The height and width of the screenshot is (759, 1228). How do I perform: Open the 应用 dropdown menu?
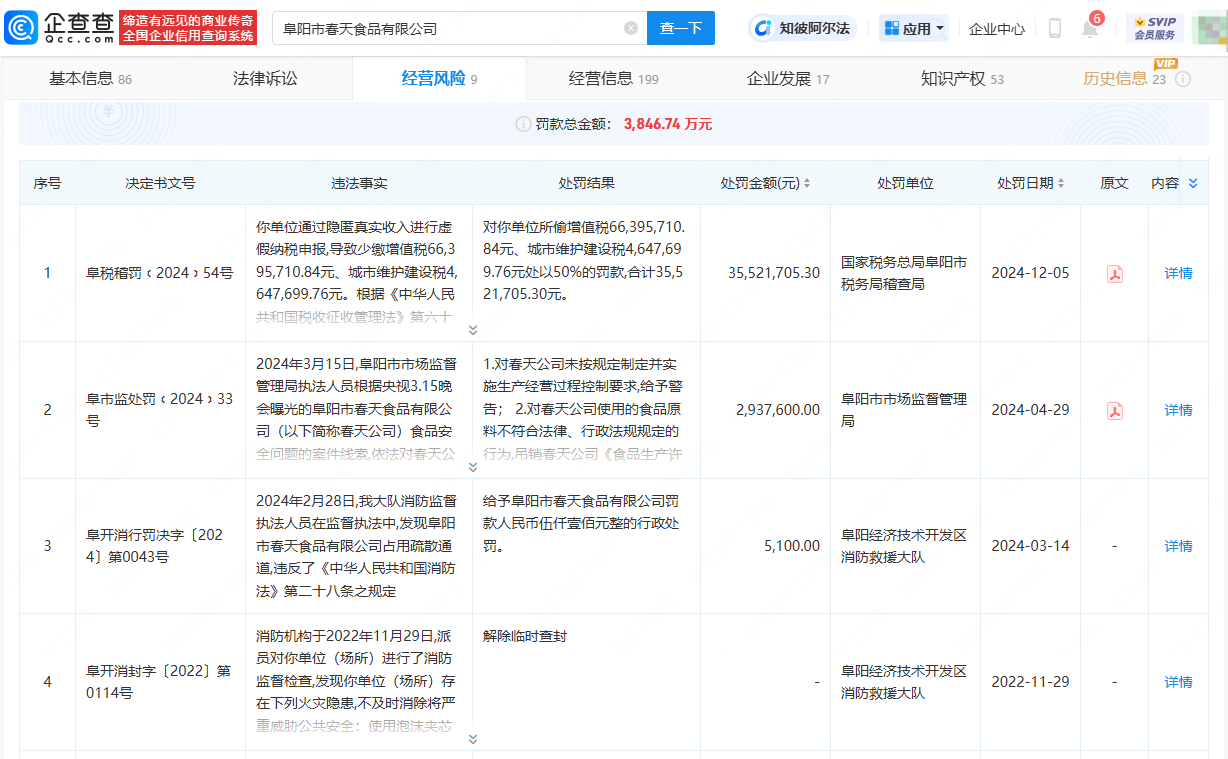914,28
